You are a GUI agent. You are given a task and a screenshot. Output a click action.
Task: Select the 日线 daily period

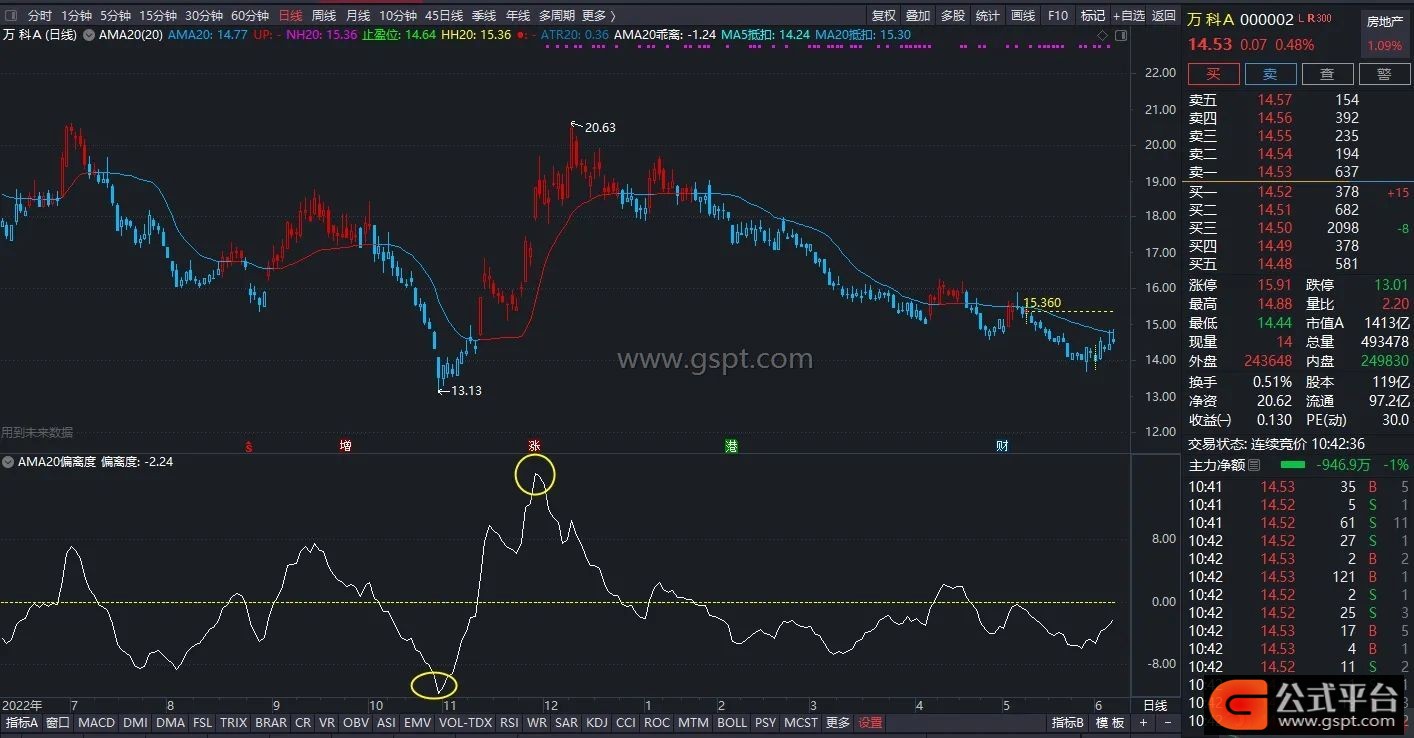[x=290, y=15]
